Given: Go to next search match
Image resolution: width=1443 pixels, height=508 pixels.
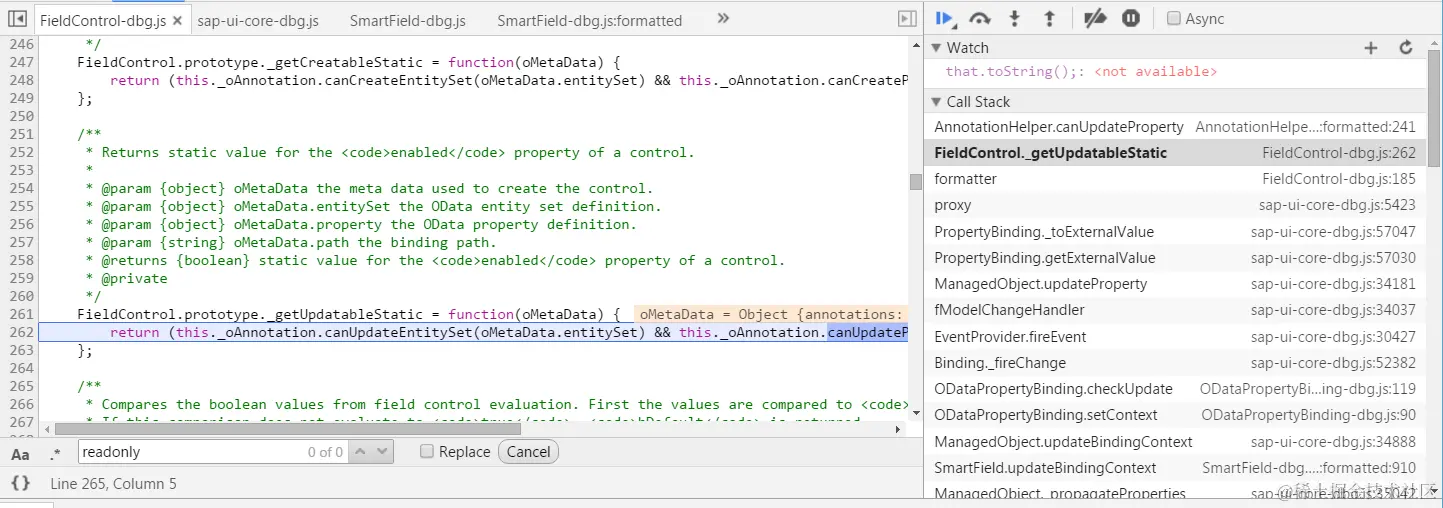Looking at the screenshot, I should pyautogui.click(x=384, y=452).
